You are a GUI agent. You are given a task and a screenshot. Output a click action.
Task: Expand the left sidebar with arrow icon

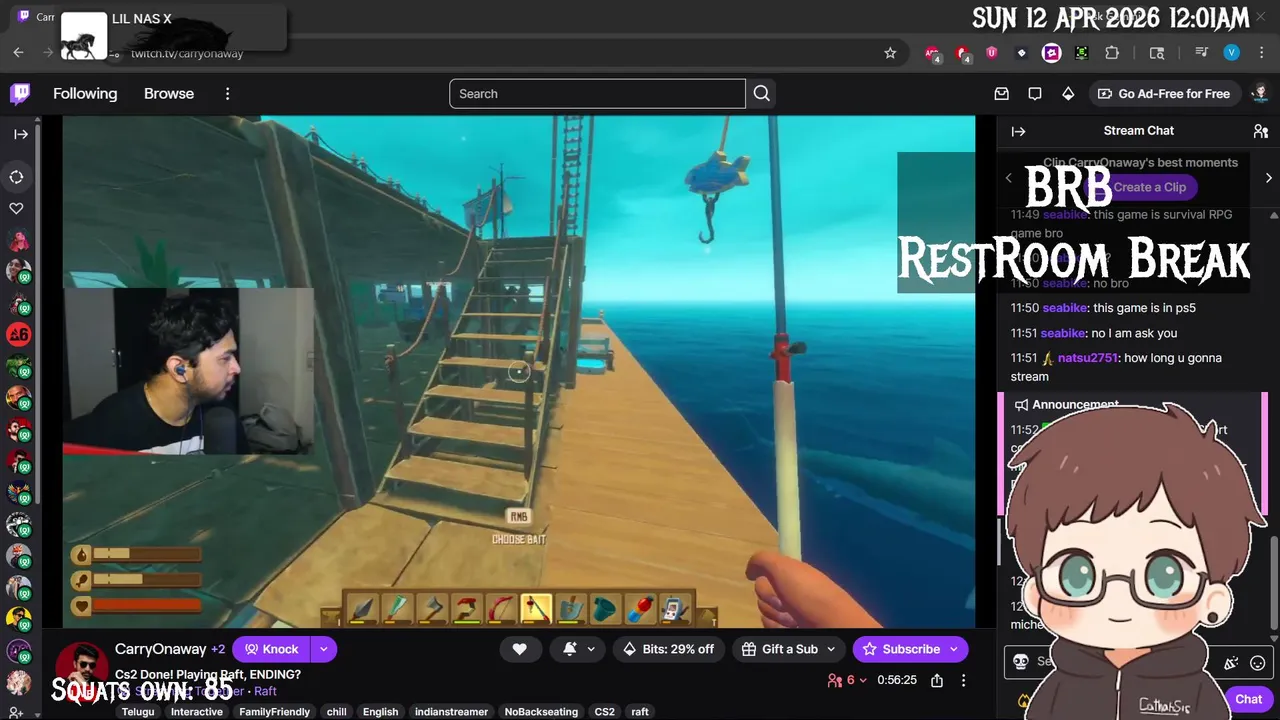click(20, 134)
